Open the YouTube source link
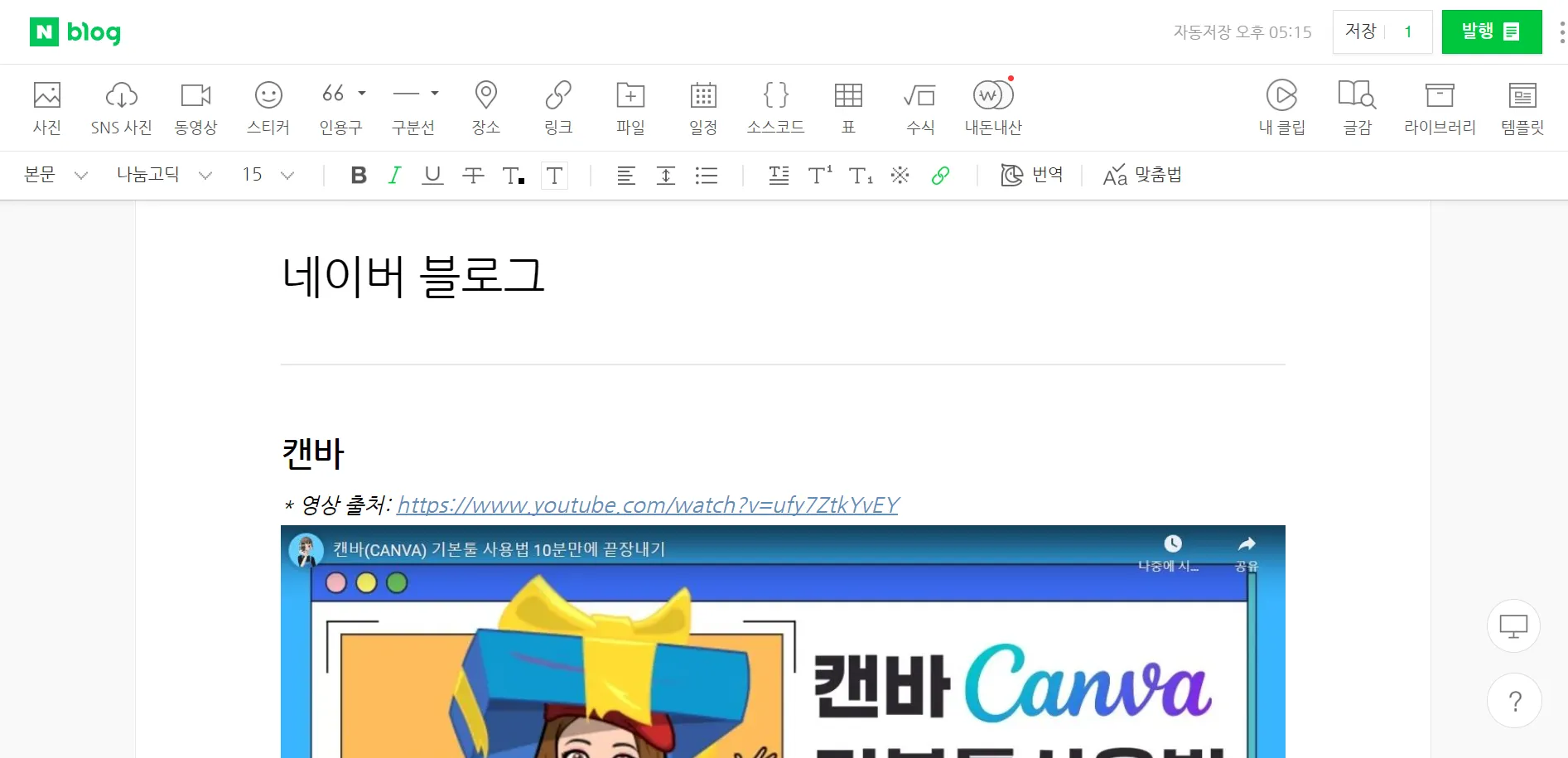Image resolution: width=1568 pixels, height=758 pixels. pyautogui.click(x=648, y=505)
